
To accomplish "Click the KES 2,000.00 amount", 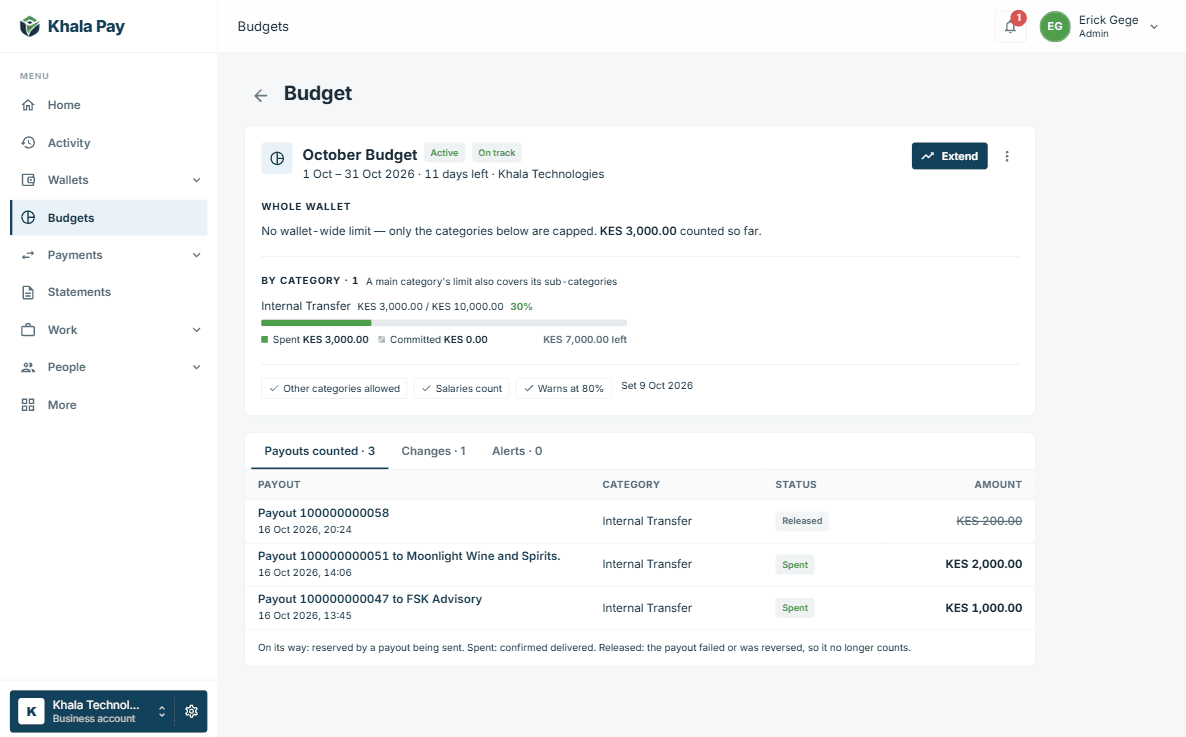I will (983, 564).
